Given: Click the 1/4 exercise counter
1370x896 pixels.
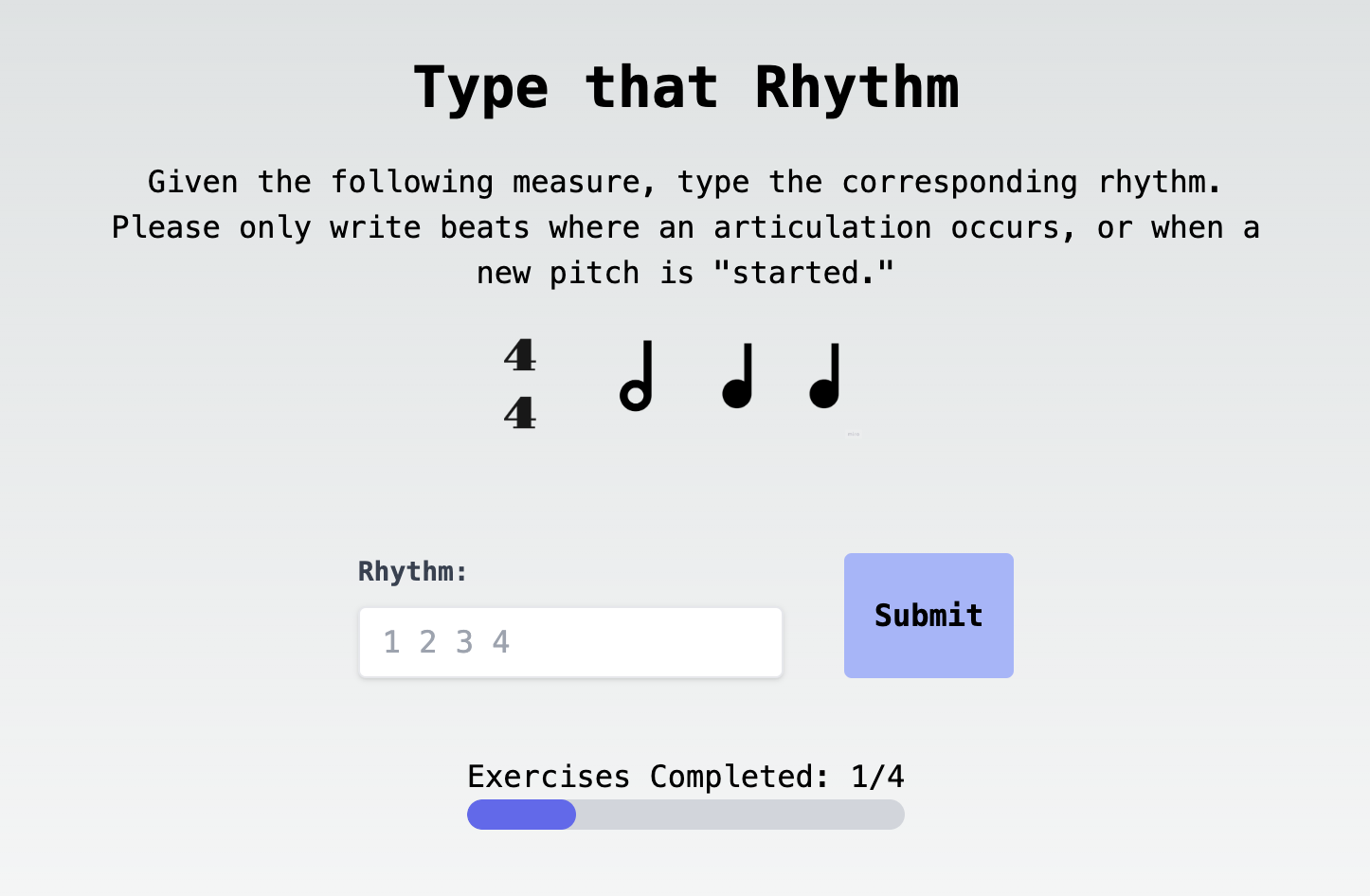Looking at the screenshot, I should pos(877,777).
